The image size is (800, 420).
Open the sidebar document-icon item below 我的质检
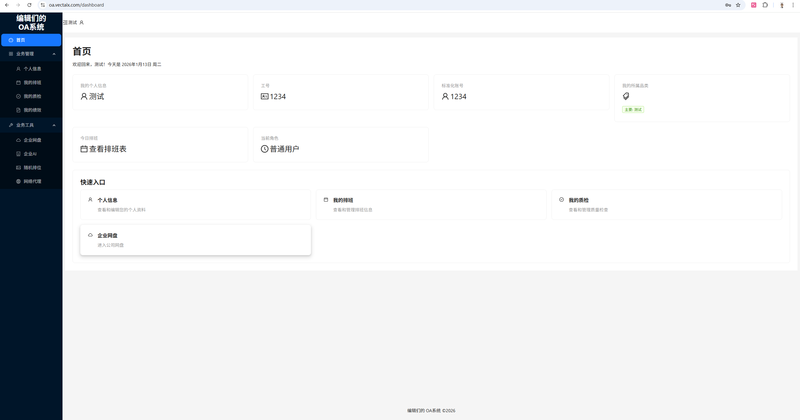(x=31, y=110)
